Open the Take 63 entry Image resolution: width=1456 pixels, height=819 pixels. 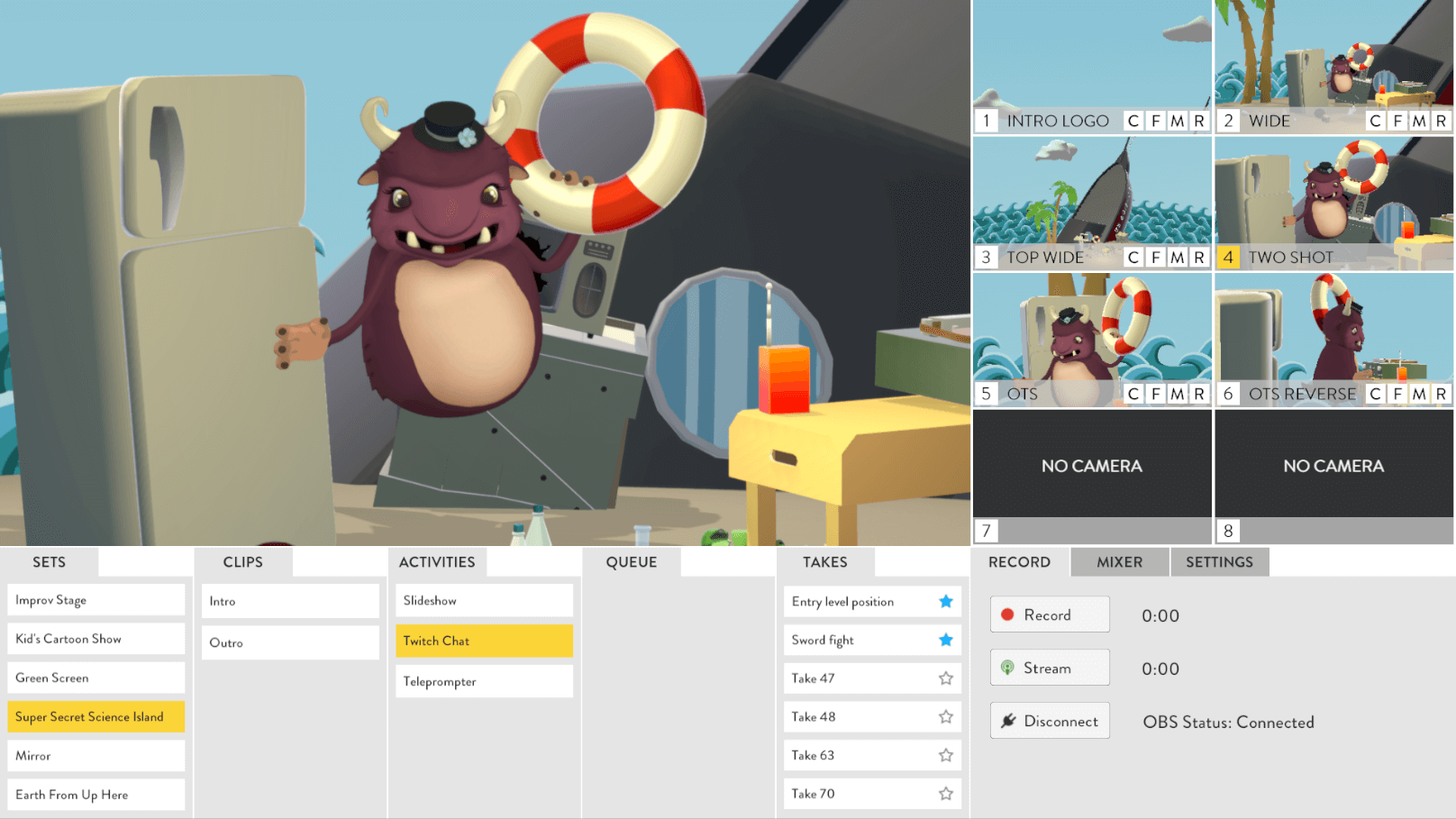pyautogui.click(x=872, y=755)
